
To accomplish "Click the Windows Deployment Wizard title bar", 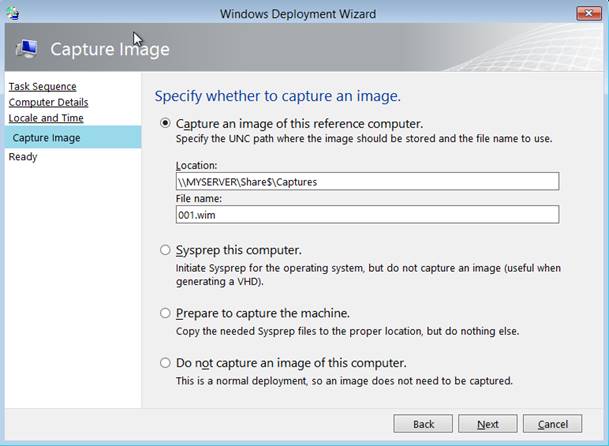I will click(x=298, y=14).
